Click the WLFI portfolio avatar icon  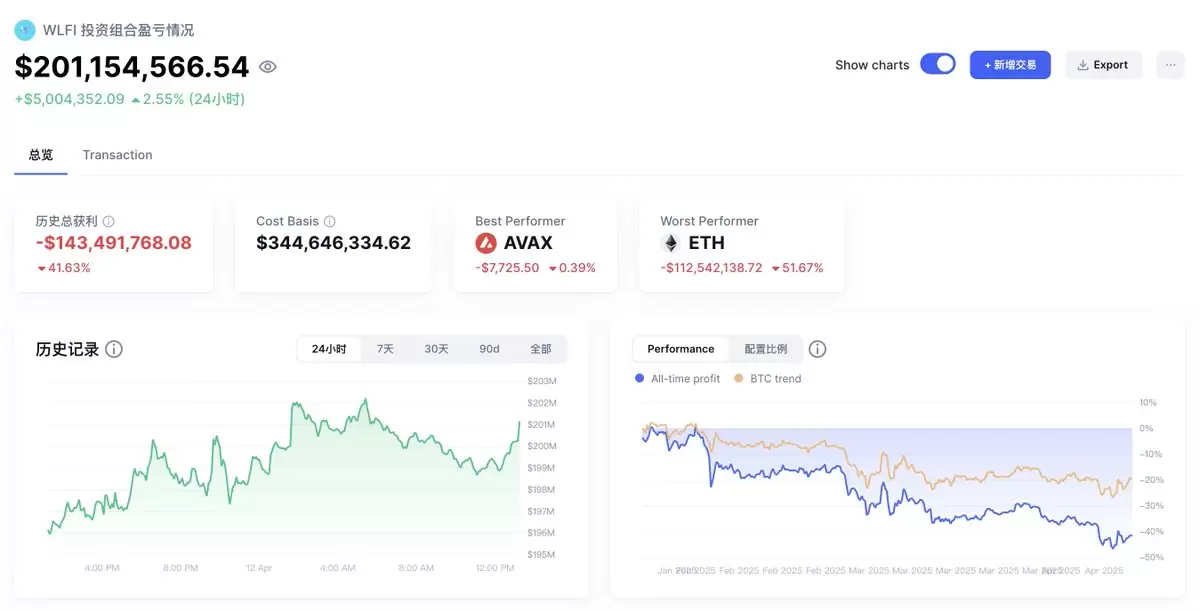tap(25, 30)
